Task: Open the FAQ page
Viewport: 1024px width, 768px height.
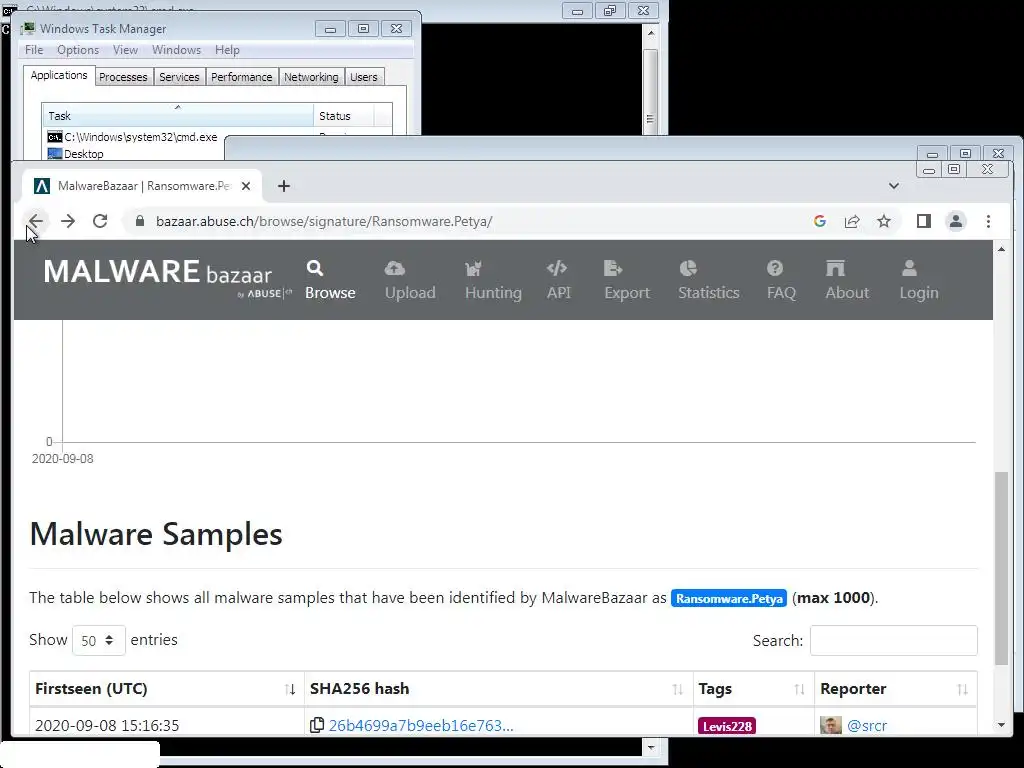Action: coord(781,280)
